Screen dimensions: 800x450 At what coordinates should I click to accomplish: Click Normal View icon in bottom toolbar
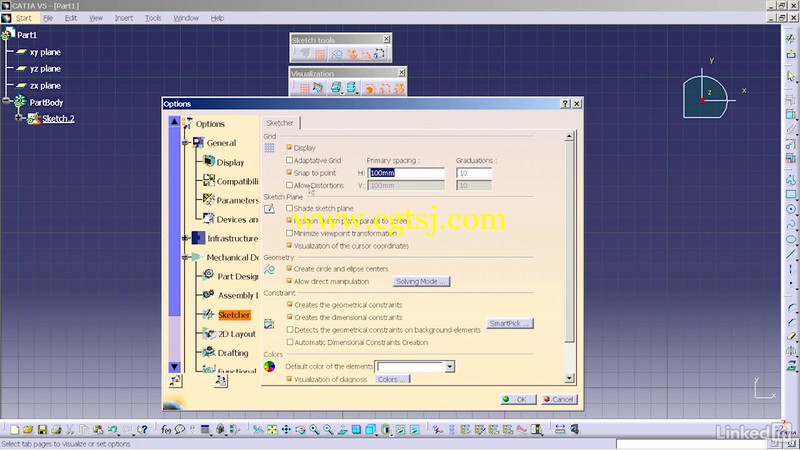point(342,430)
